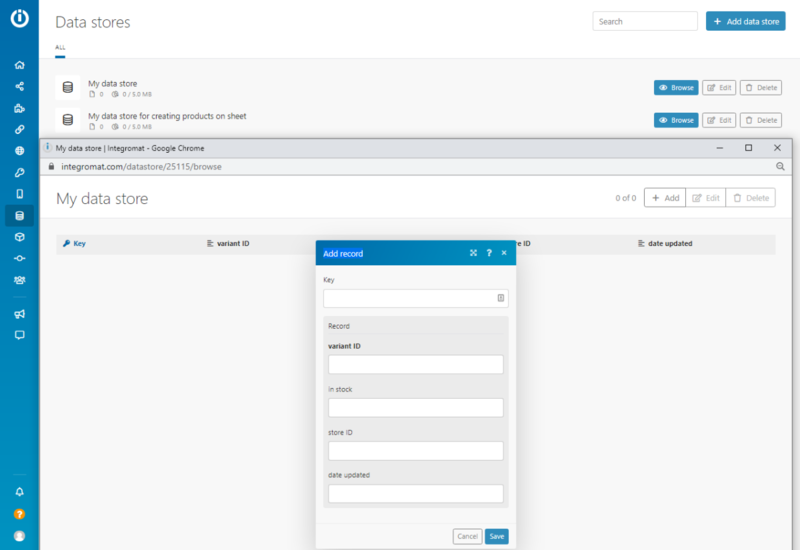
Task: Click the Add data store button
Action: pyautogui.click(x=745, y=21)
